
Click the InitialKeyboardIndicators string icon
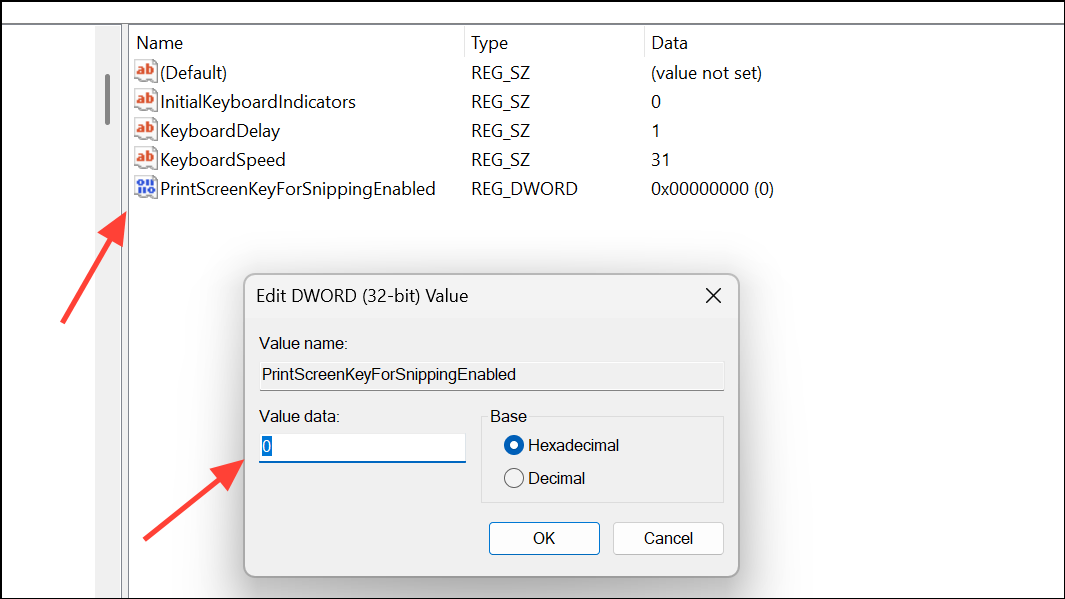pos(145,101)
